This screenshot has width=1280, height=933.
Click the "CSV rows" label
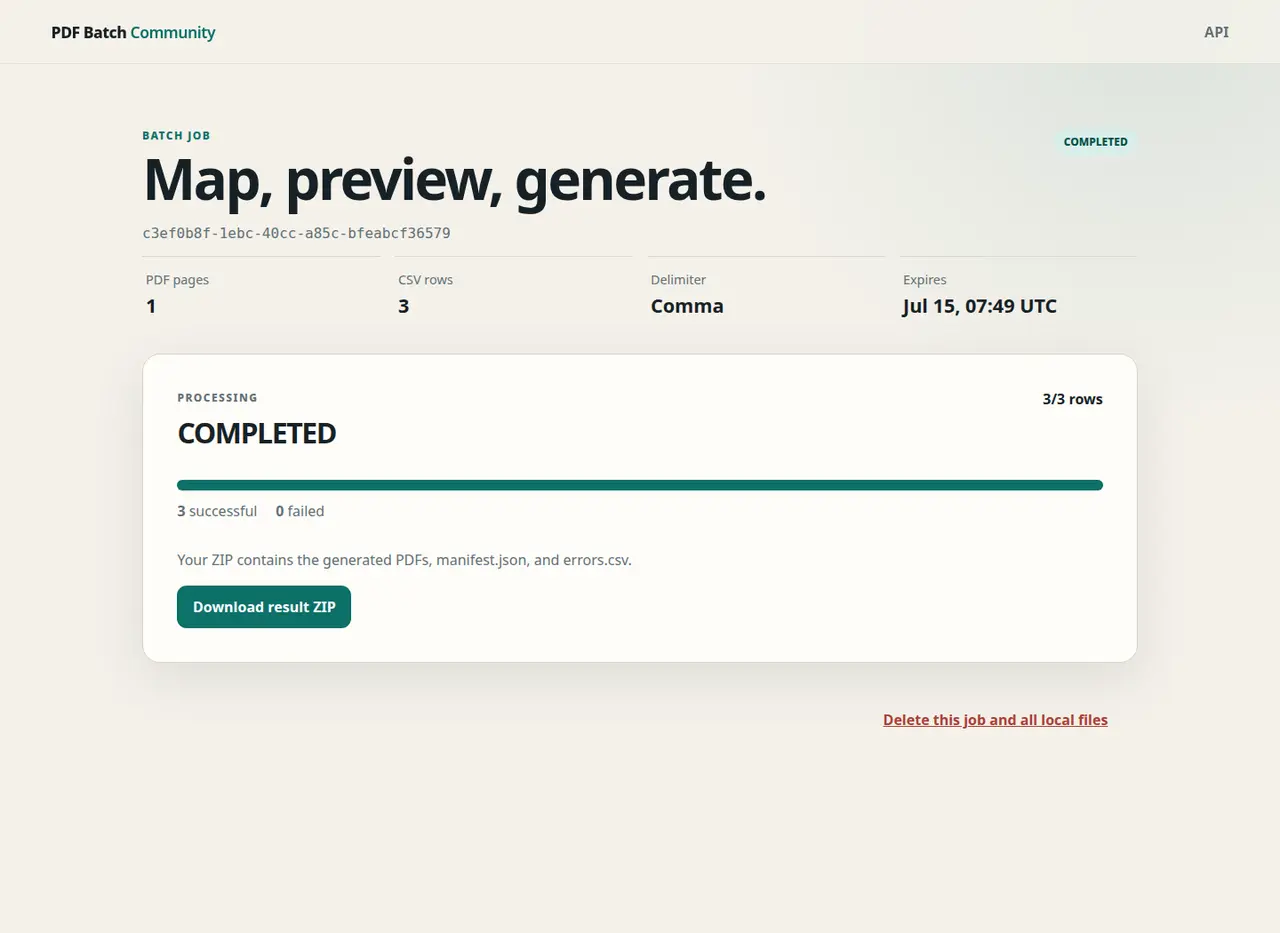(x=425, y=280)
